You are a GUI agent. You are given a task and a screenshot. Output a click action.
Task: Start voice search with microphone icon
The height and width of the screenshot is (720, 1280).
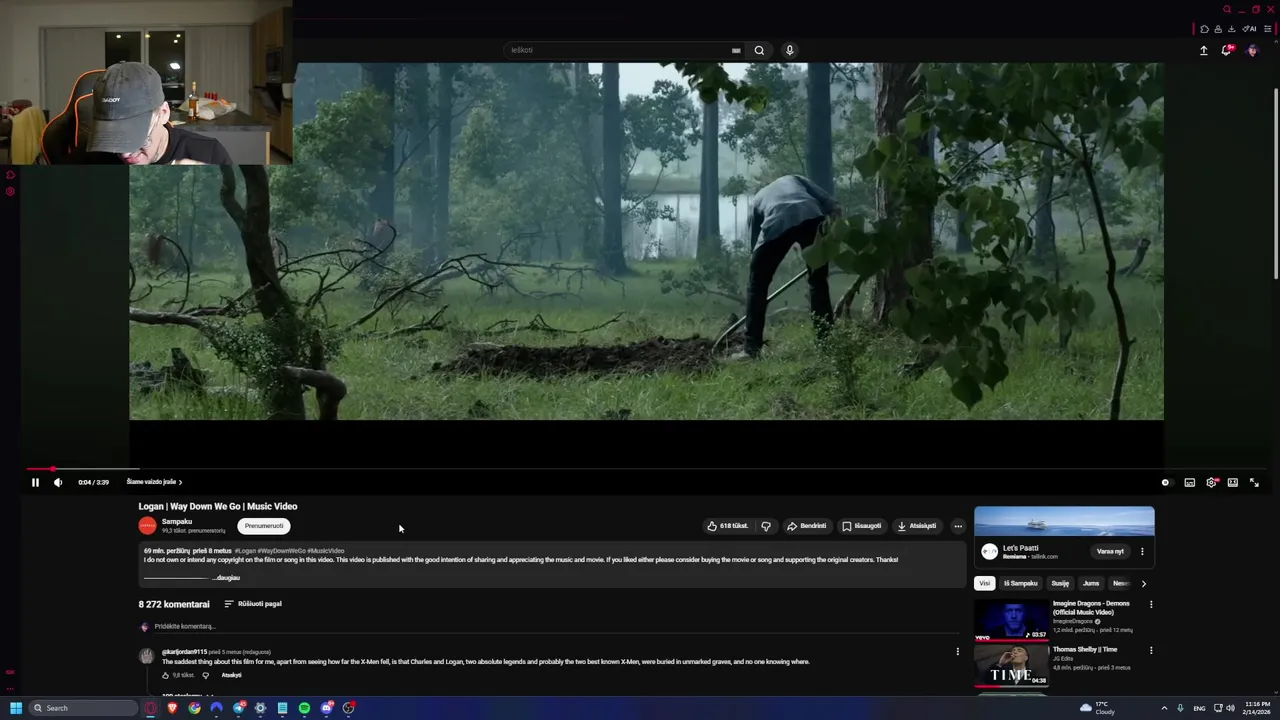click(789, 50)
